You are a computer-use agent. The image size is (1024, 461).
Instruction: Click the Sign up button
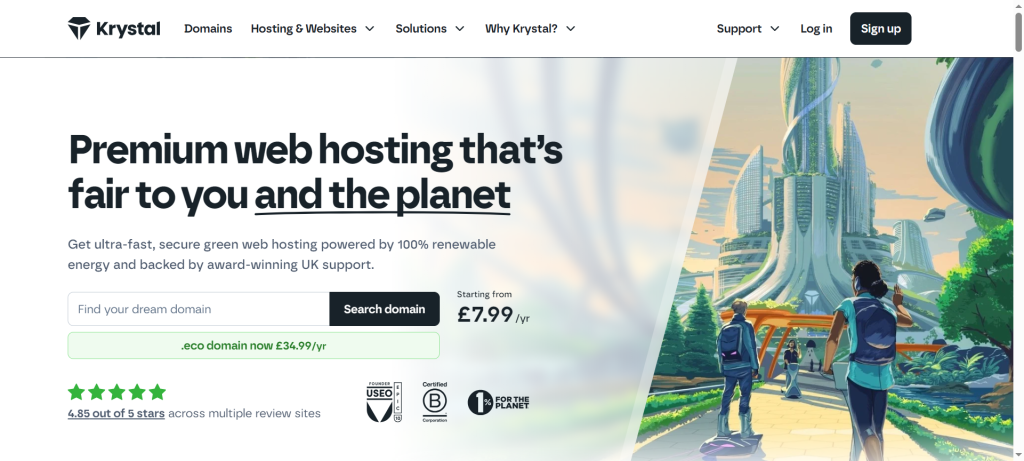pos(880,29)
